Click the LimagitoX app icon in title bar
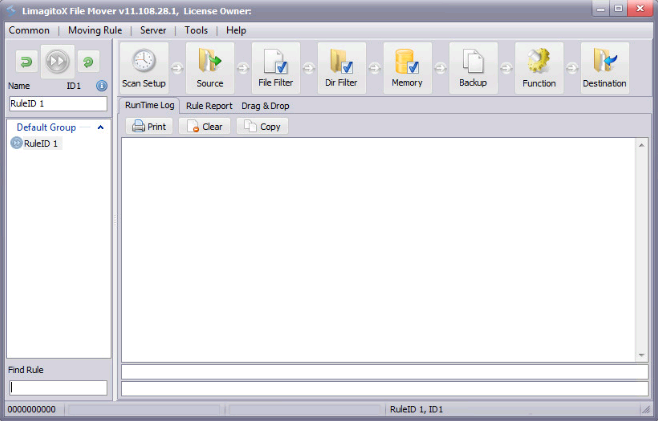This screenshot has height=421, width=658. click(11, 10)
